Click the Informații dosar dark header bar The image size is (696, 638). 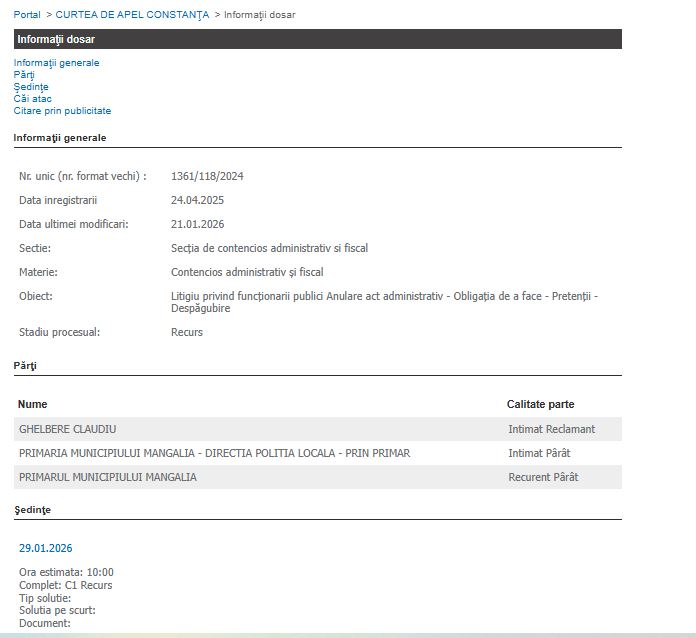tap(317, 39)
